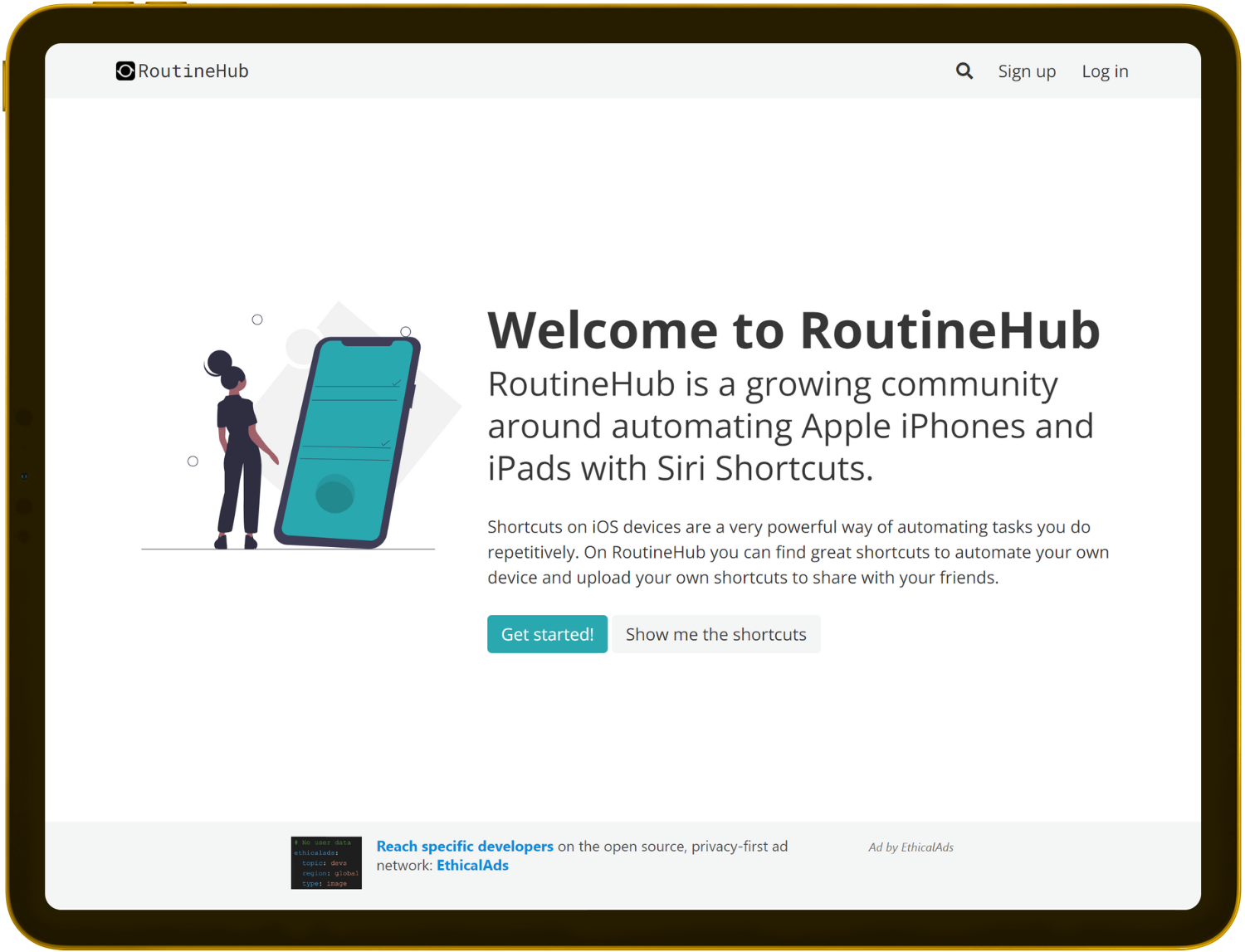Image resolution: width=1245 pixels, height=952 pixels.
Task: Click the EthicalAds code snippet thumbnail
Action: point(326,862)
